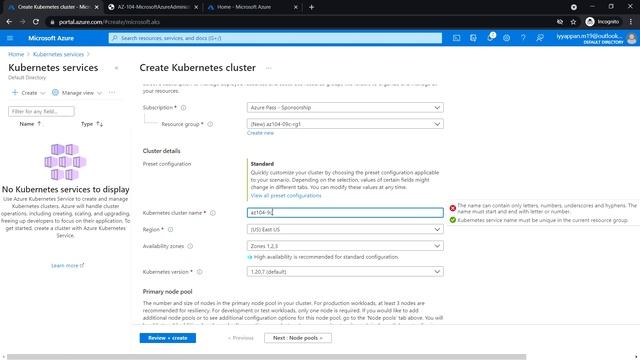Open the help question mark icon
The width and height of the screenshot is (640, 360).
(x=523, y=38)
